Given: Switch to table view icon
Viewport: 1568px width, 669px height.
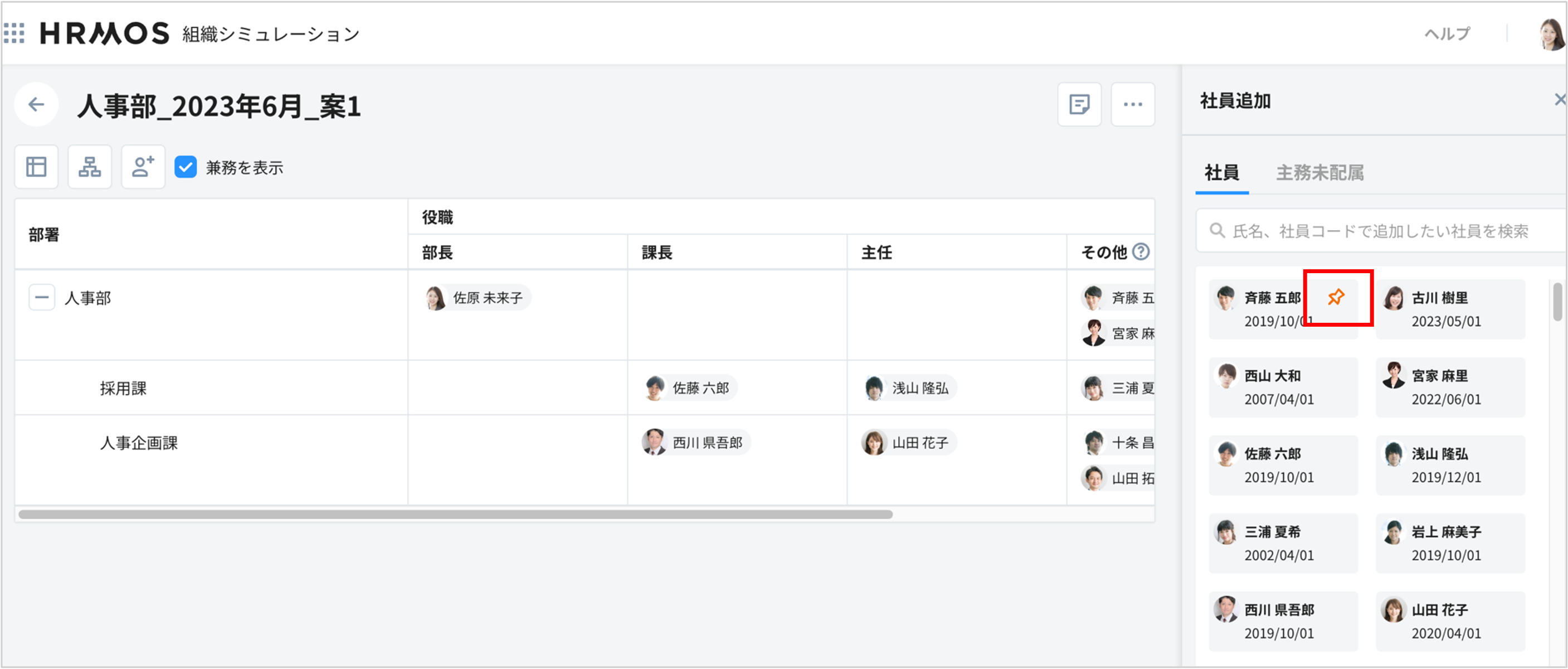Looking at the screenshot, I should coord(37,167).
